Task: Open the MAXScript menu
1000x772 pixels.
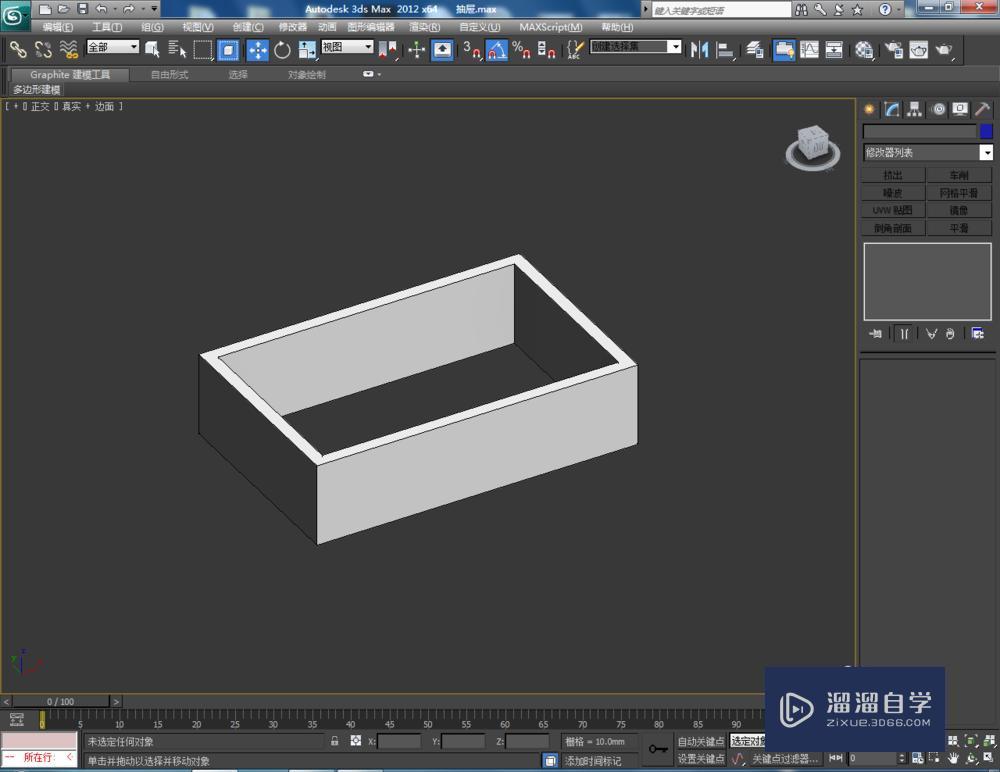Action: coord(549,27)
